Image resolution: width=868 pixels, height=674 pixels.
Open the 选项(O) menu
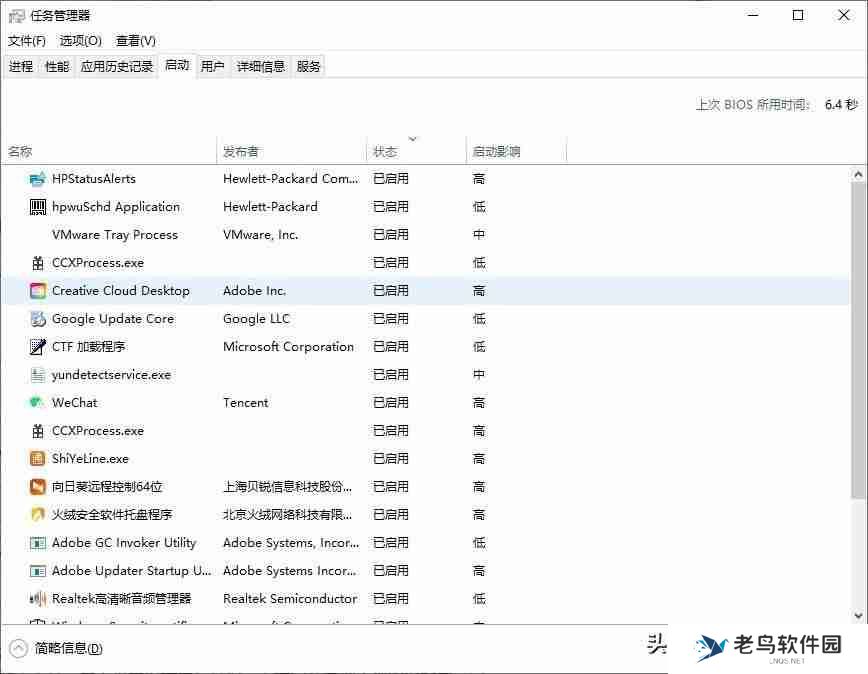(x=81, y=41)
